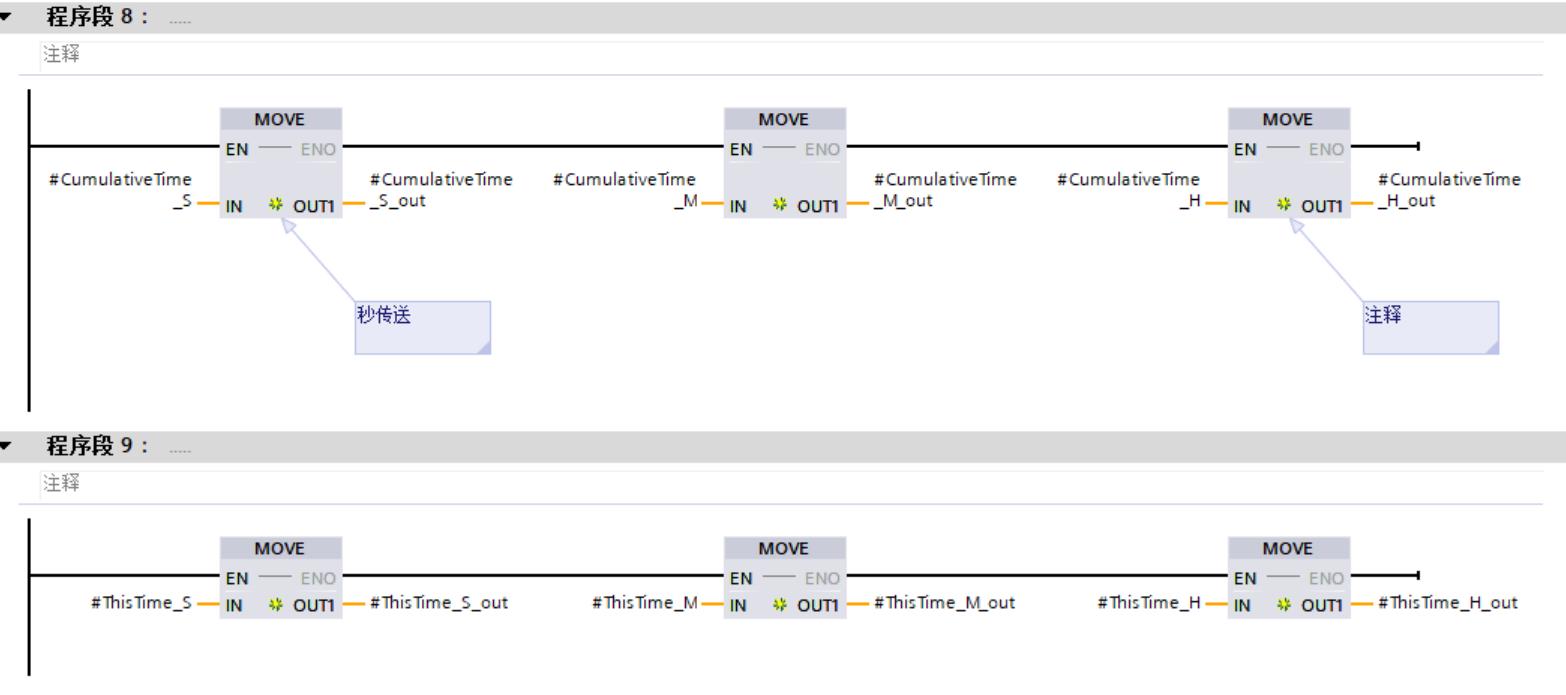Collapse 程序段 8 using its triangle
This screenshot has height=695, width=1566.
click(9, 17)
